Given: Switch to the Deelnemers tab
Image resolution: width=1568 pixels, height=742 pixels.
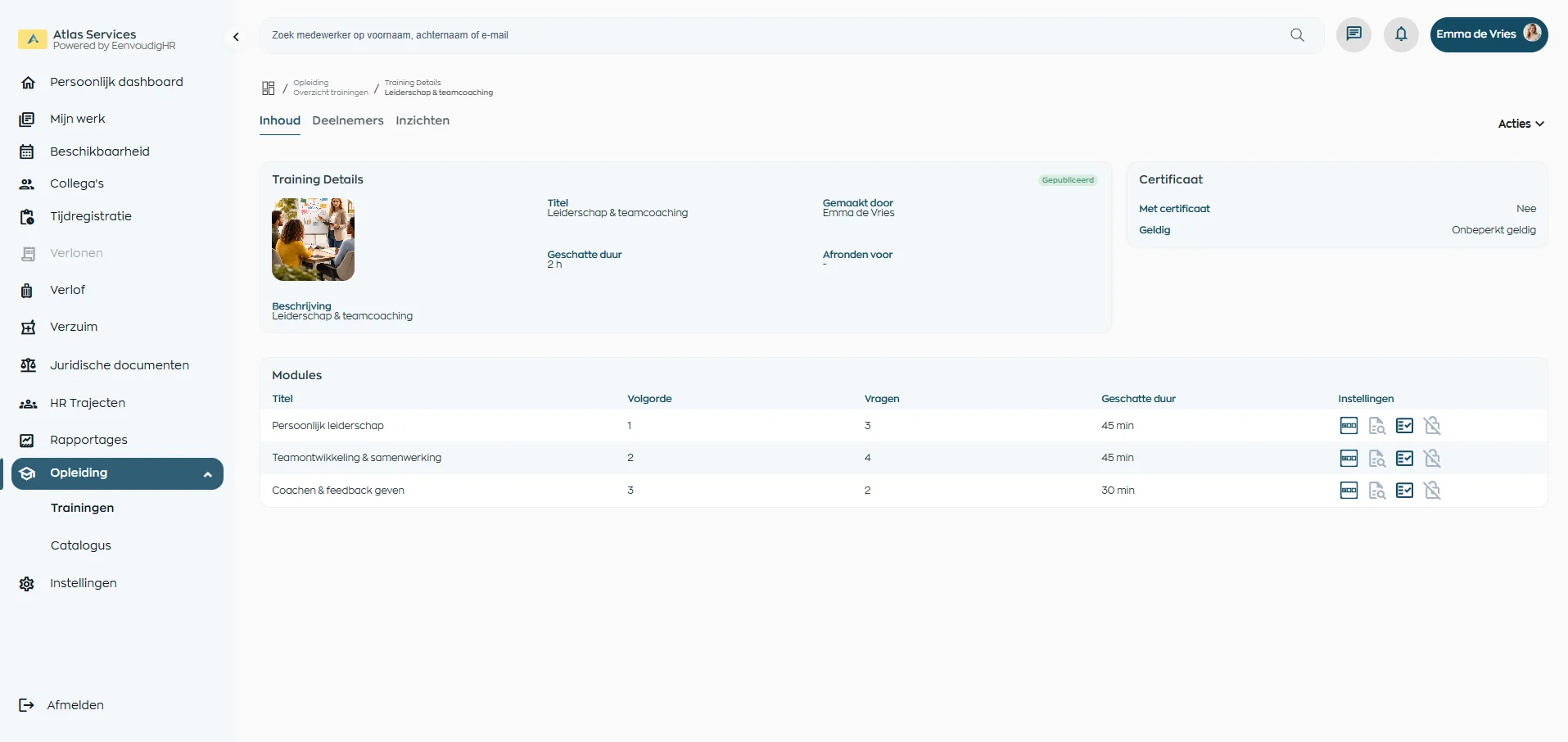Looking at the screenshot, I should point(347,120).
